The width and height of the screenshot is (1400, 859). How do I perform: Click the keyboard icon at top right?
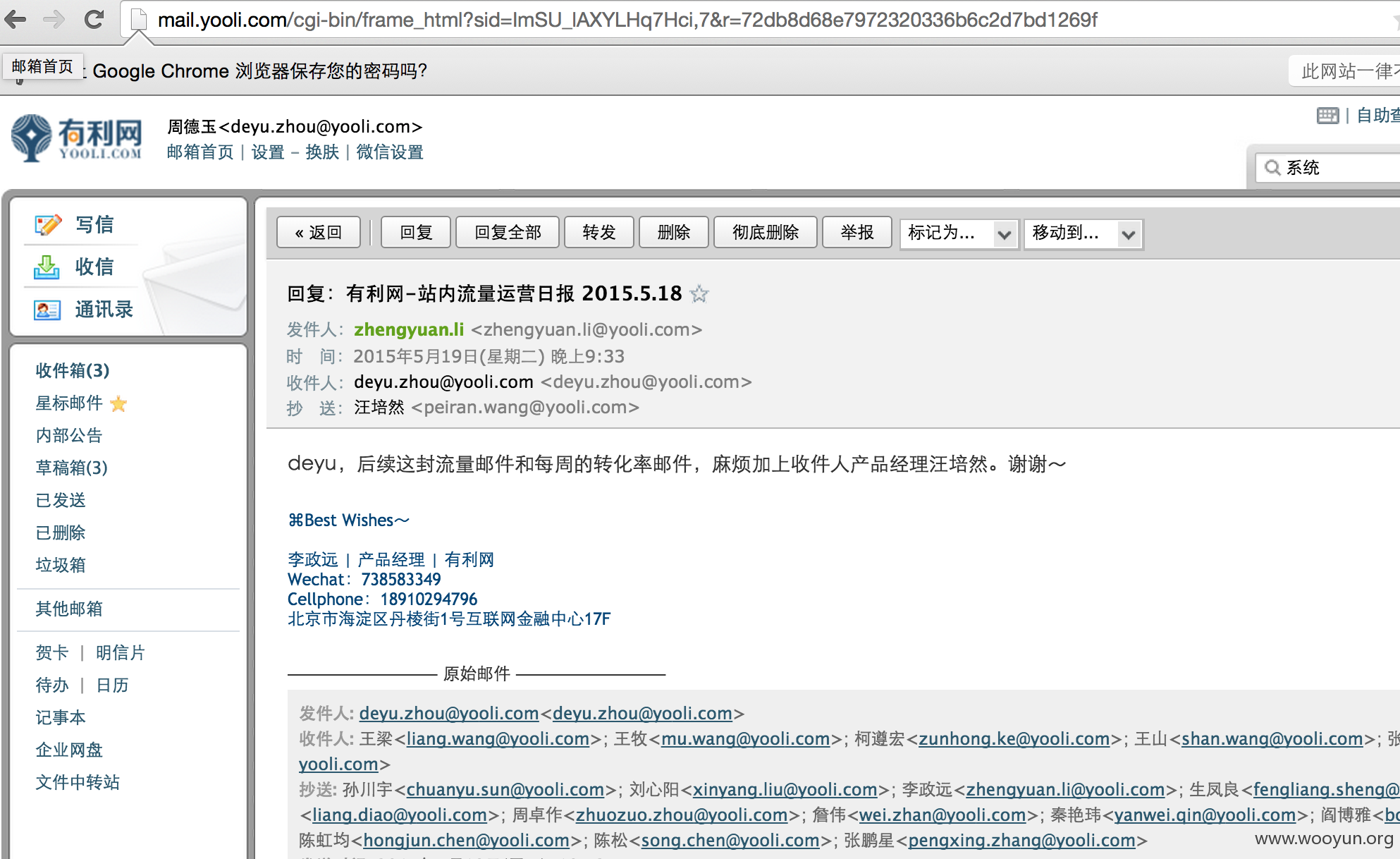point(1327,115)
